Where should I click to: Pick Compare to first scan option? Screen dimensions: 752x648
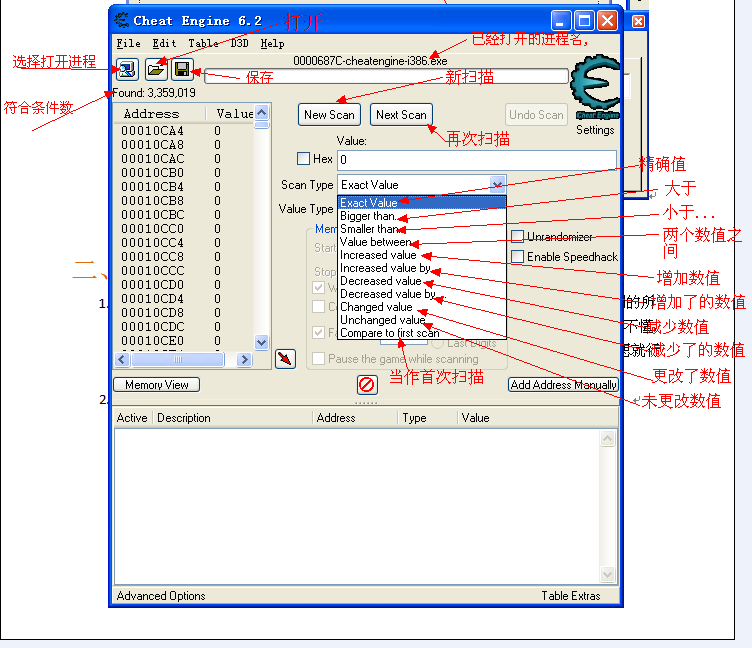[x=422, y=332]
